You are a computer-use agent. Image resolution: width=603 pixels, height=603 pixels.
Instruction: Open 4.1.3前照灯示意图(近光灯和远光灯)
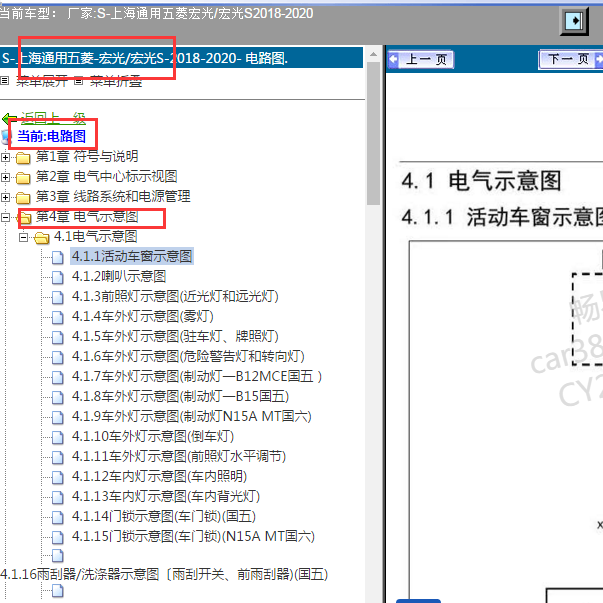pos(175,297)
